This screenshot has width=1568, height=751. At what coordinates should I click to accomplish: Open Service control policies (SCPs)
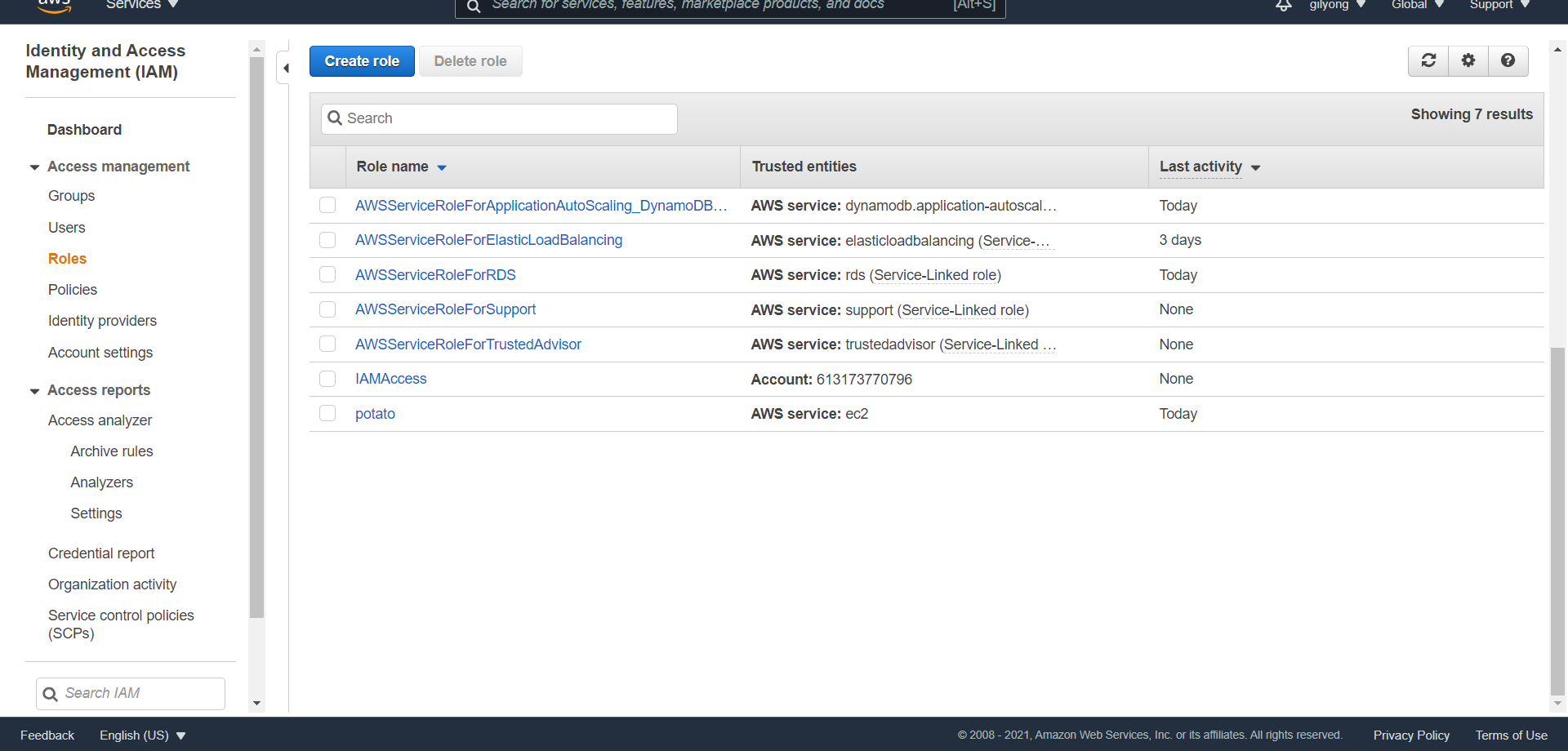(x=121, y=624)
